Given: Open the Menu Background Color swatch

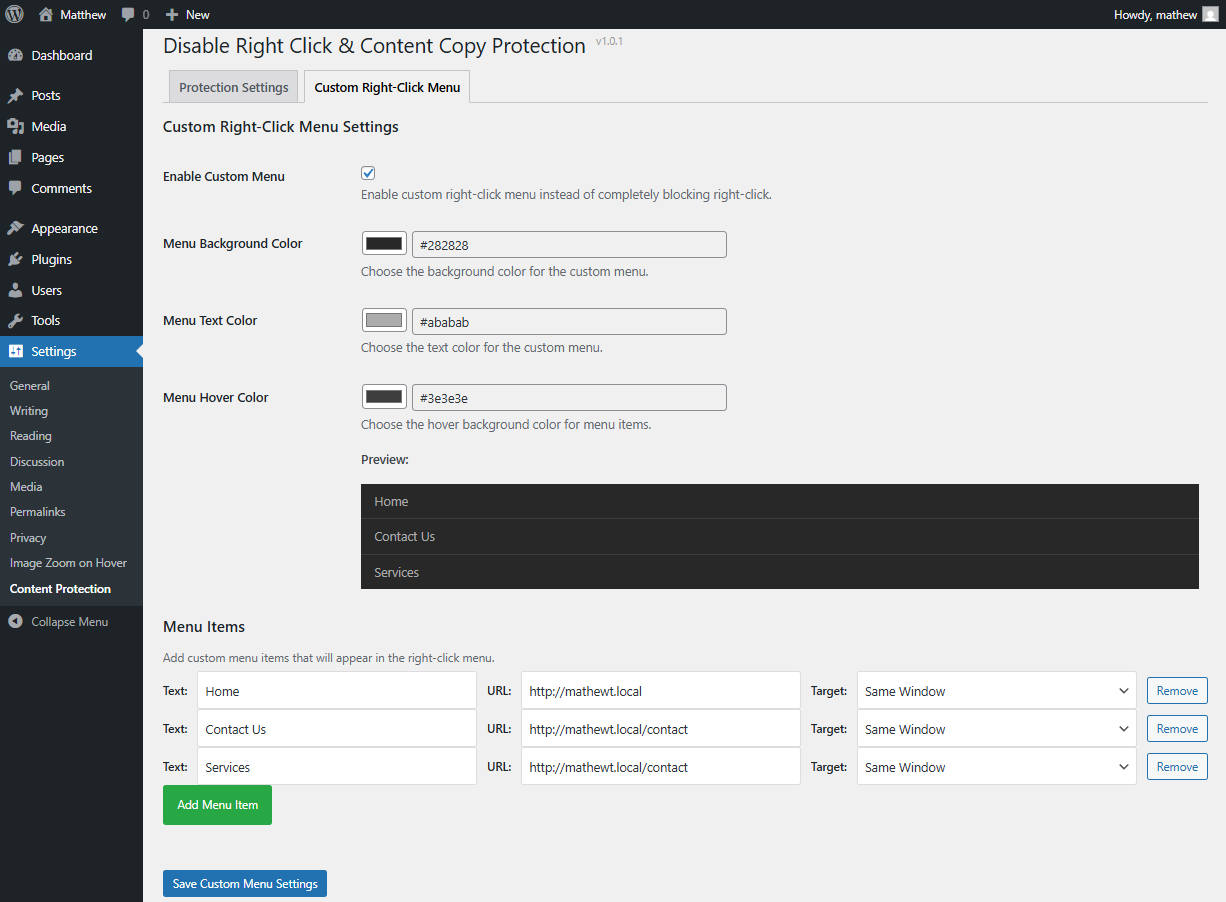Looking at the screenshot, I should pos(384,243).
